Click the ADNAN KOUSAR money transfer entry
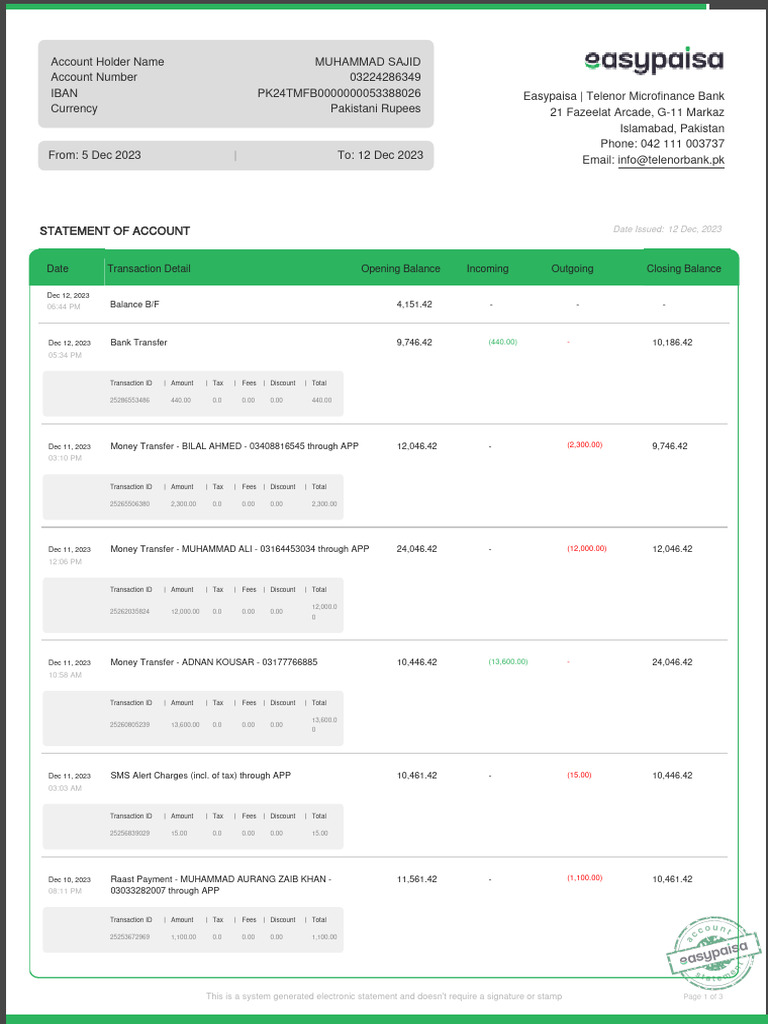The height and width of the screenshot is (1024, 768). [x=213, y=662]
